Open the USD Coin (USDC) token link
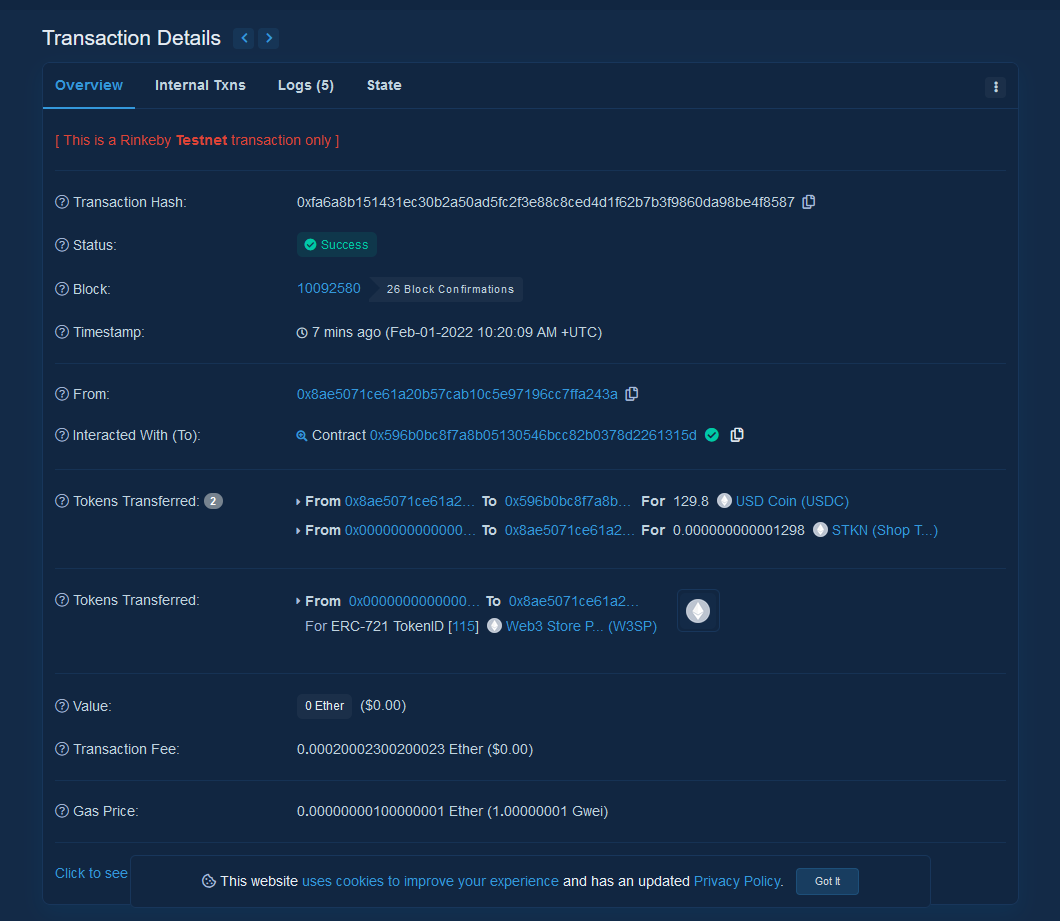This screenshot has width=1060, height=921. click(x=792, y=501)
